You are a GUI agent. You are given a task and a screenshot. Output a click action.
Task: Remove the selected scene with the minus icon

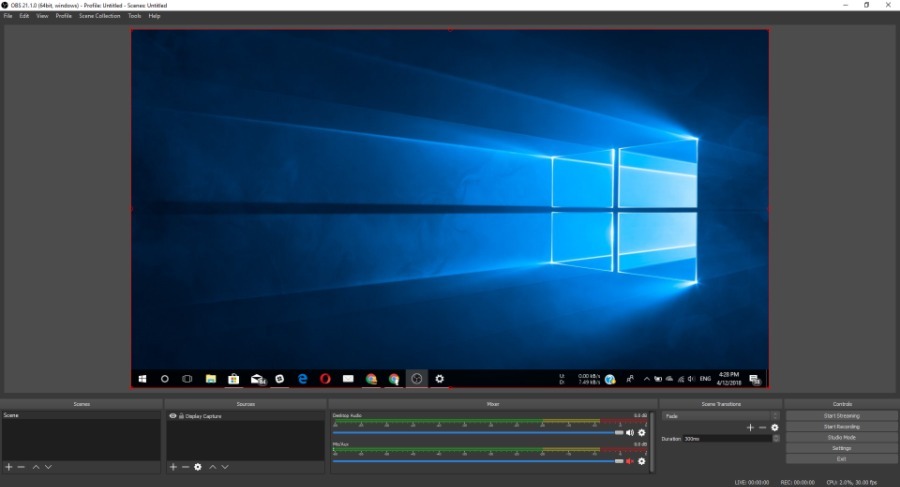point(21,467)
